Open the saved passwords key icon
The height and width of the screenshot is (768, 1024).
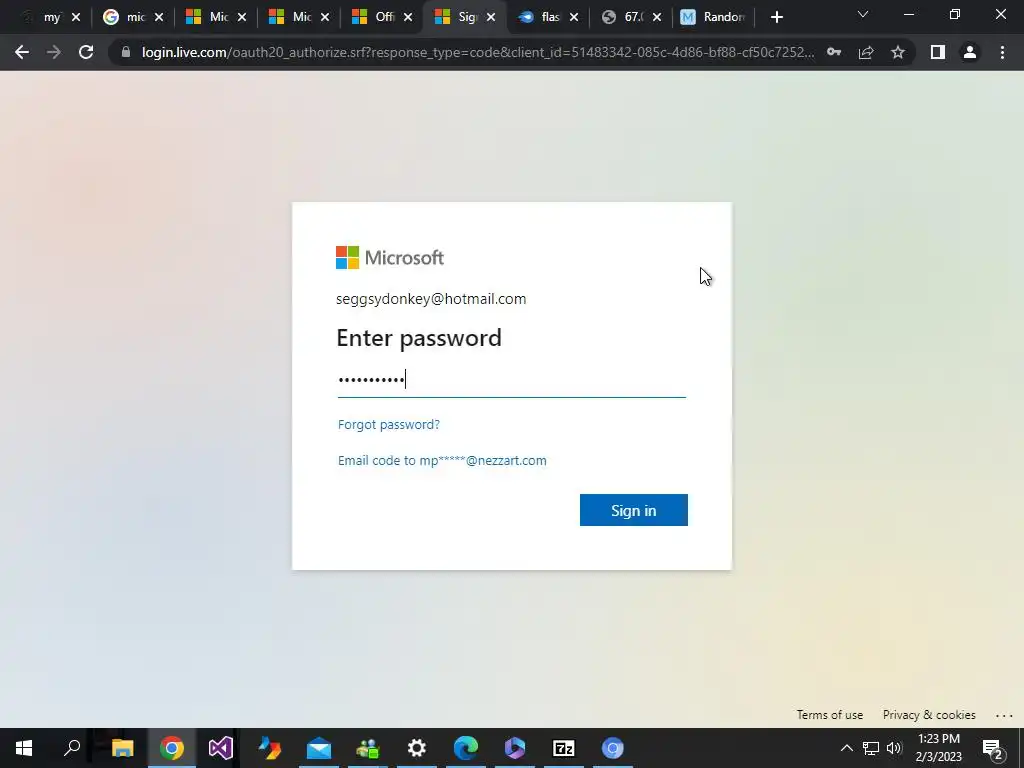click(834, 52)
